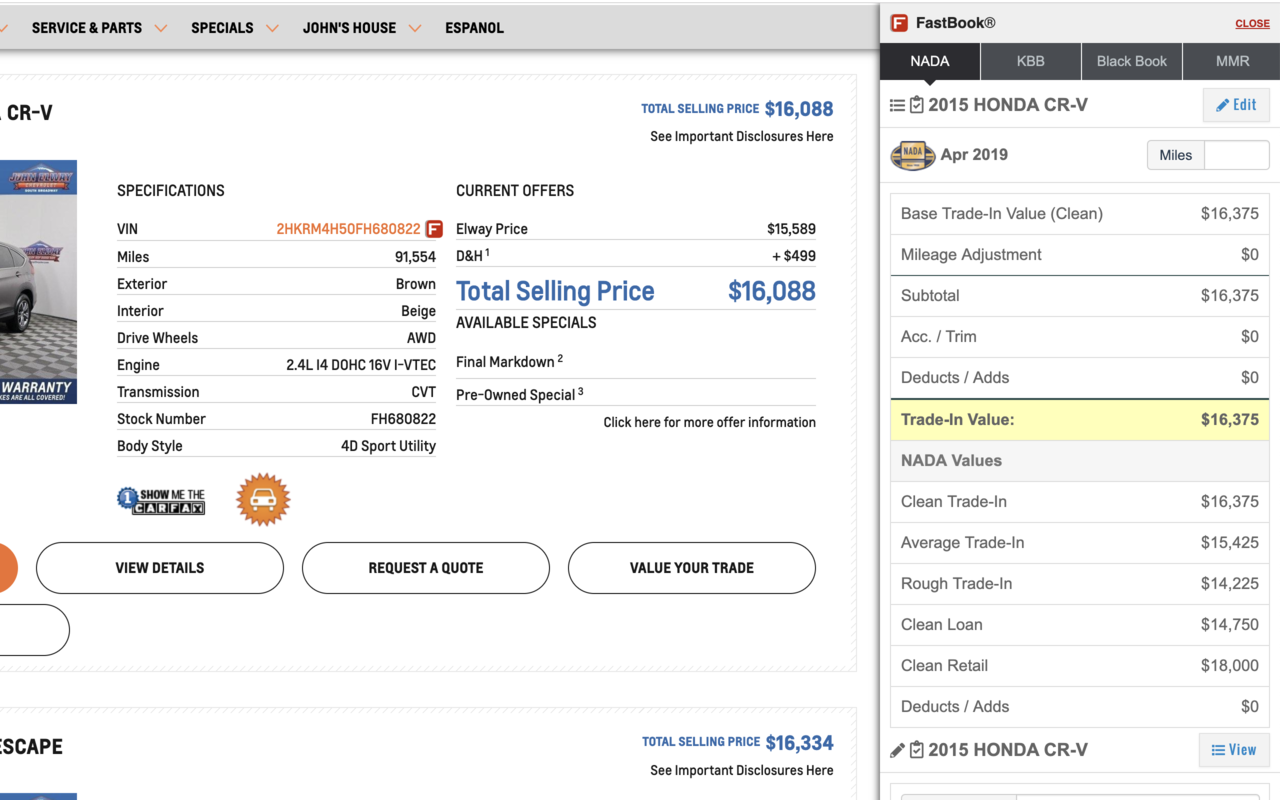Open the Pre-Owned Special offer
Screen dimensions: 1280x800
click(520, 394)
